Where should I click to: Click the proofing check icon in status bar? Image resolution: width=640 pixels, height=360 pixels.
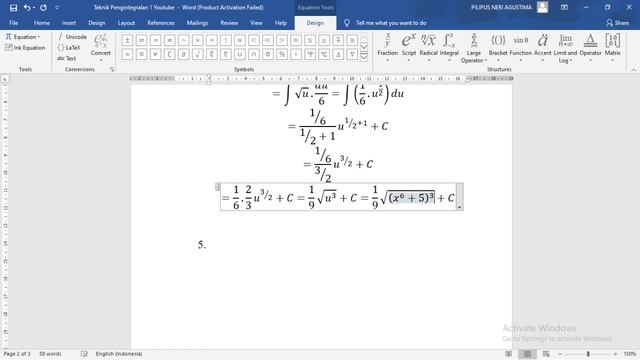pyautogui.click(x=84, y=354)
